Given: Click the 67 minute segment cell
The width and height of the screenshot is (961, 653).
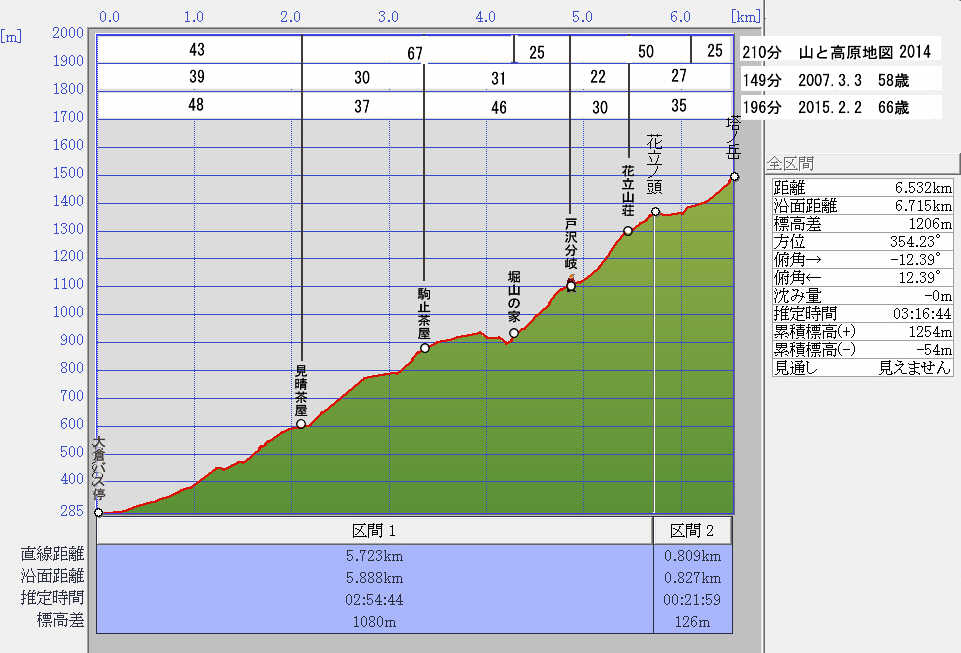Looking at the screenshot, I should [x=415, y=53].
